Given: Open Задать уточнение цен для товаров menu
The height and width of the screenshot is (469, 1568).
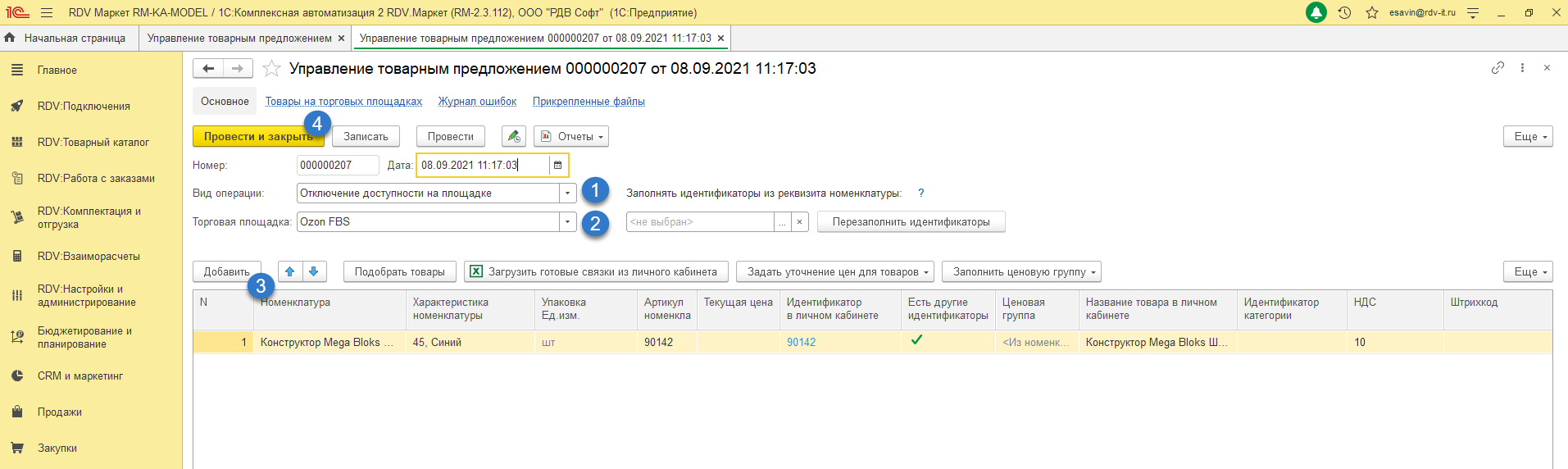Looking at the screenshot, I should pyautogui.click(x=835, y=271).
